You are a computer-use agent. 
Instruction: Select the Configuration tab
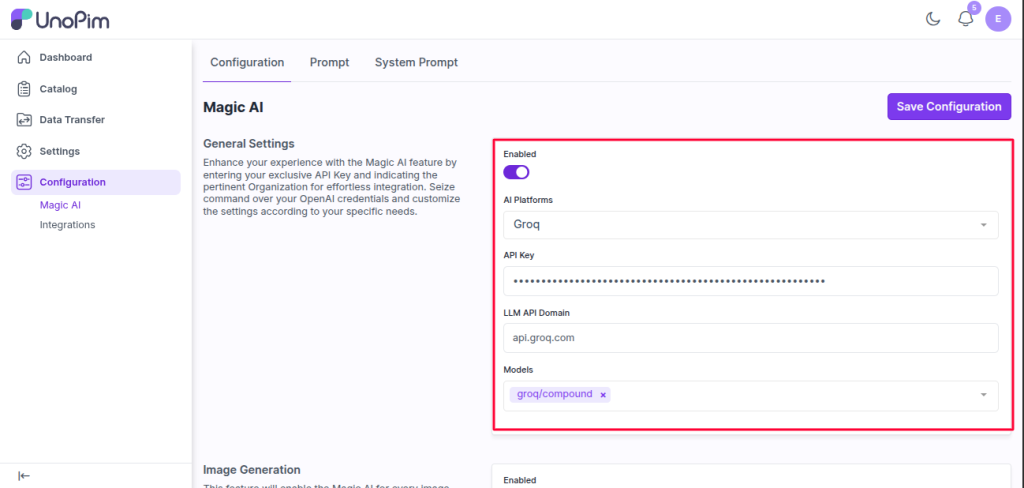click(x=247, y=62)
